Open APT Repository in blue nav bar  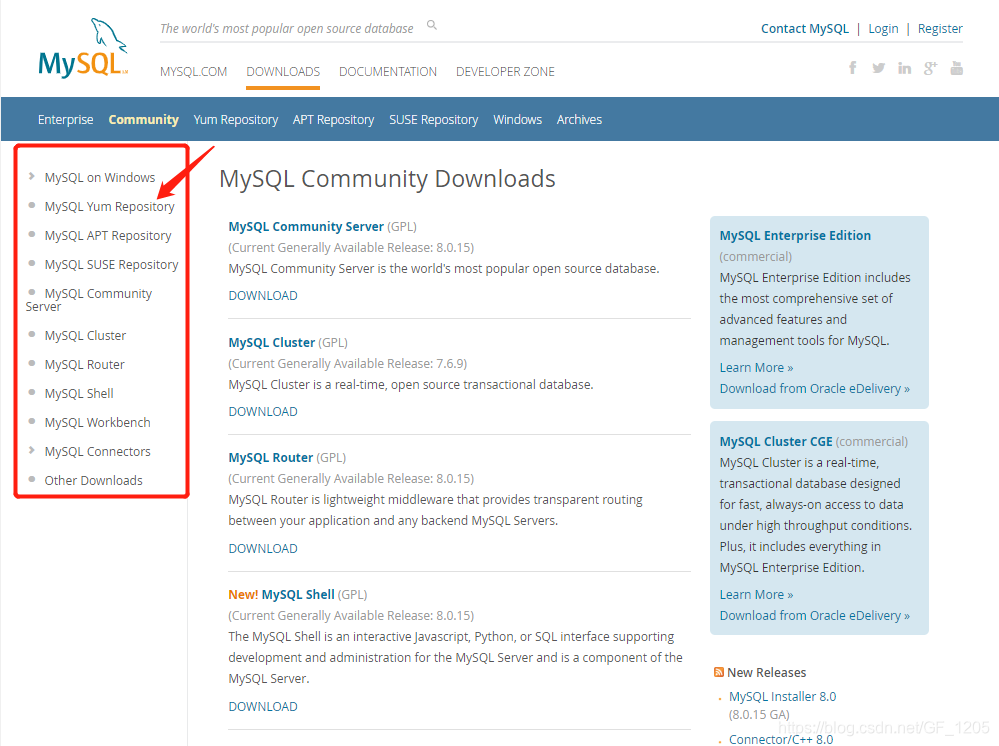coord(333,120)
